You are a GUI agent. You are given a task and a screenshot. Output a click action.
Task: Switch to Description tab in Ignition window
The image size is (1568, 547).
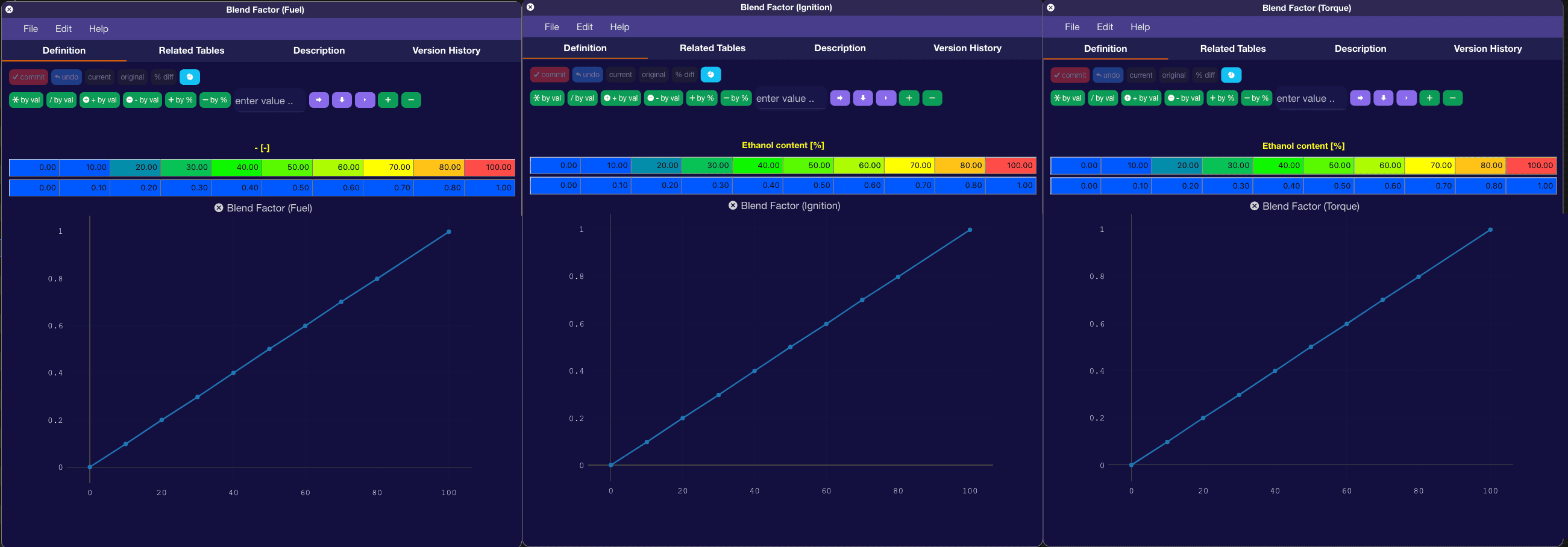(839, 48)
